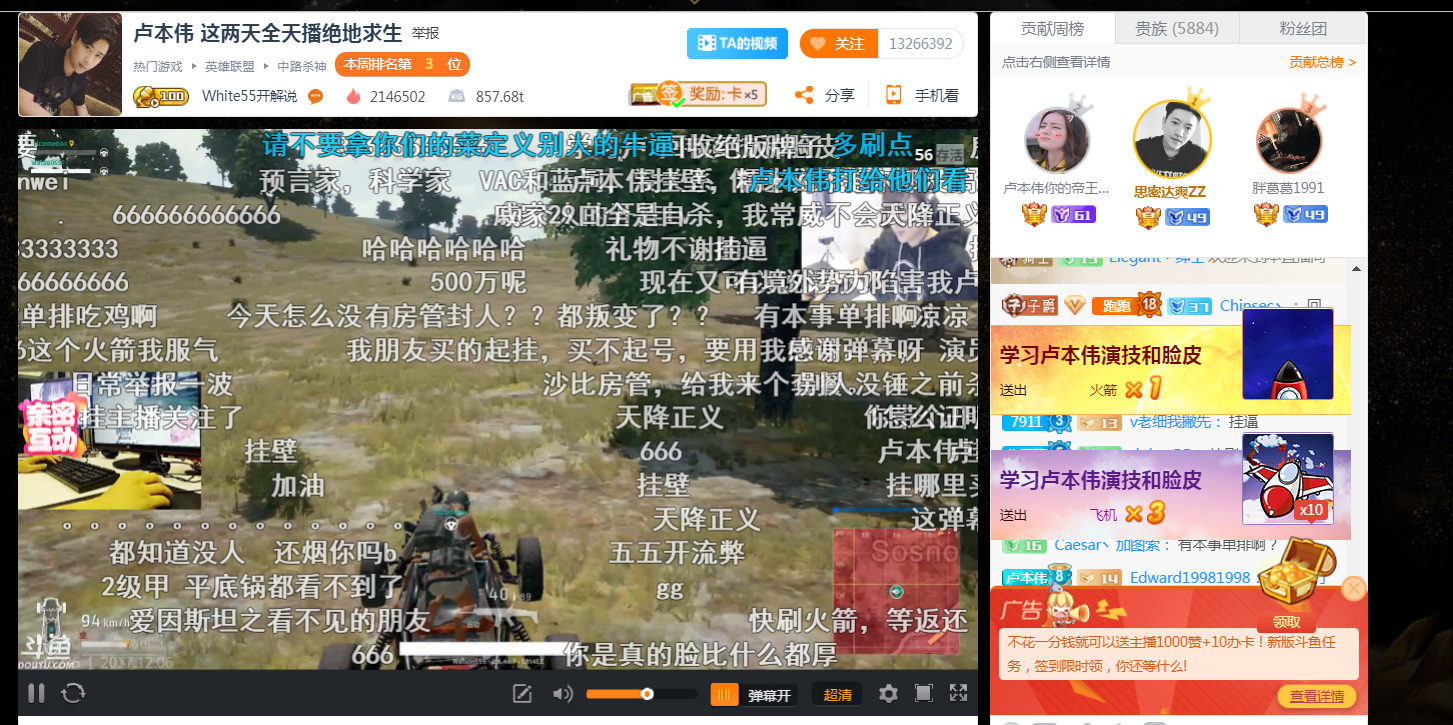Click the 飞机 ×3 gift banner text
The width and height of the screenshot is (1453, 725).
click(1127, 514)
